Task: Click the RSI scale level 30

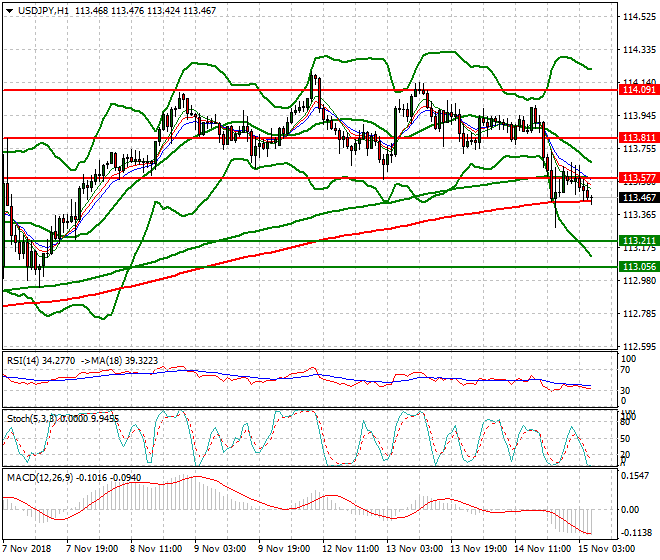Action: [625, 390]
